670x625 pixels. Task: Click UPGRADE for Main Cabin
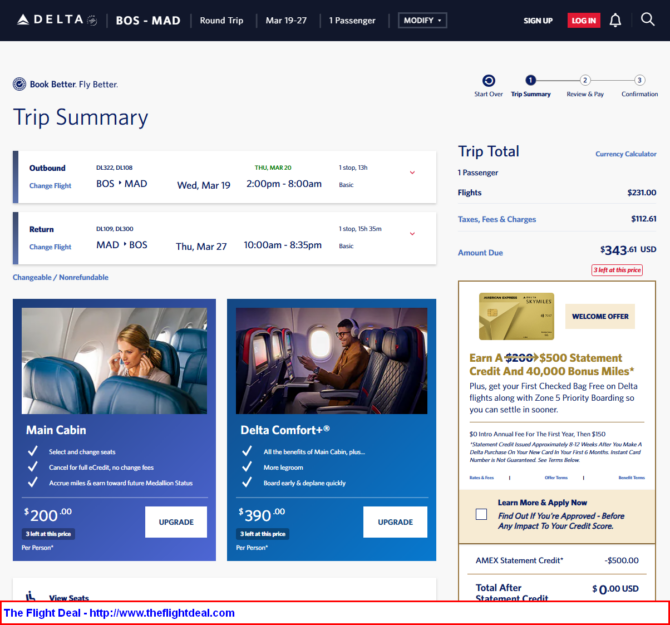coord(176,522)
